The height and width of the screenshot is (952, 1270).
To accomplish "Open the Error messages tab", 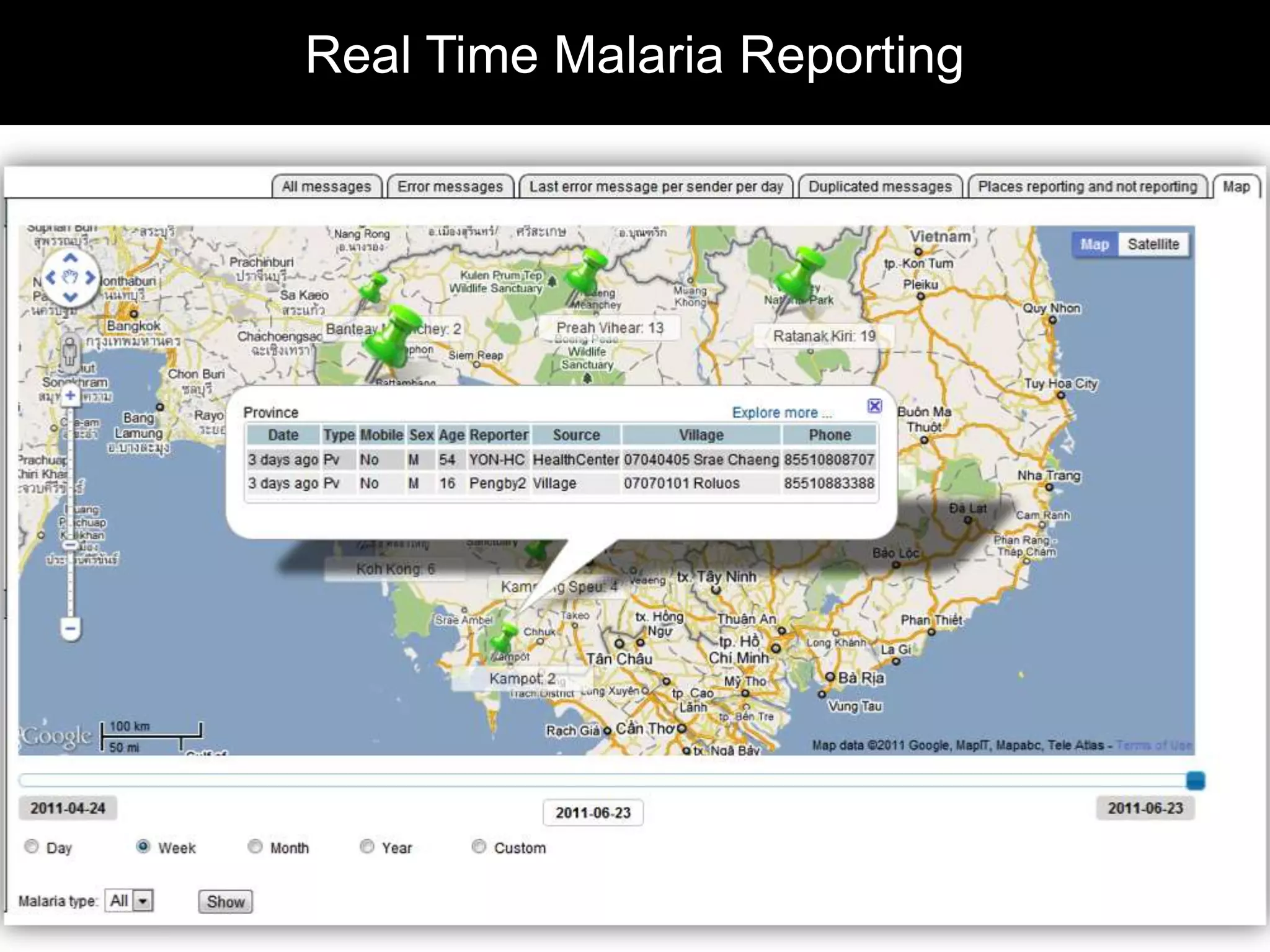I will [x=450, y=187].
